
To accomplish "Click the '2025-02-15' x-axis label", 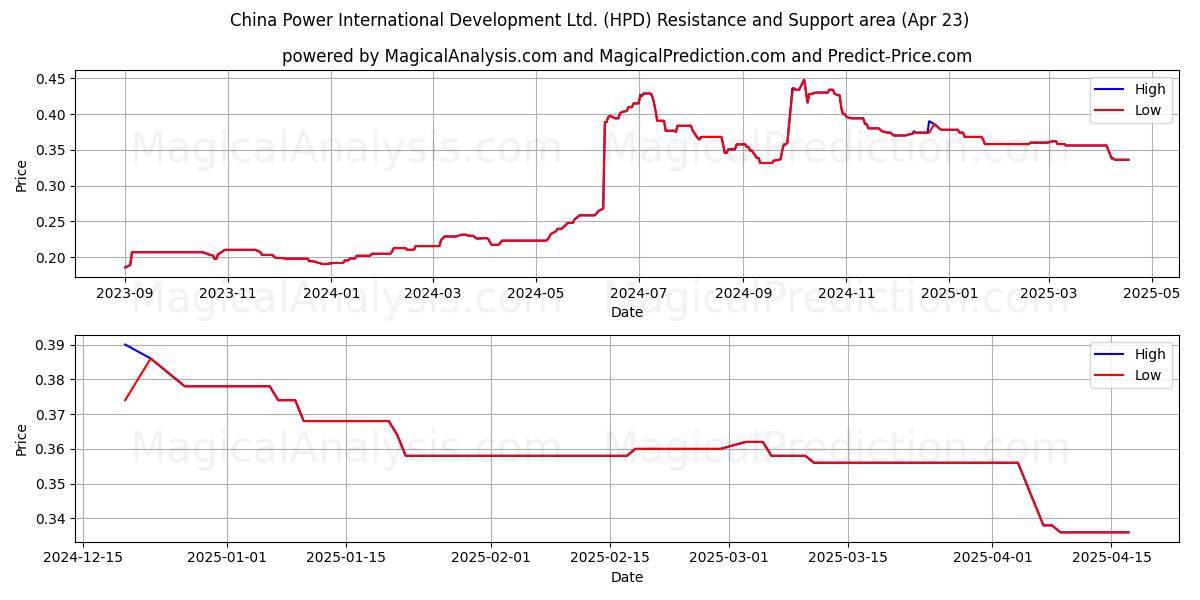I will pyautogui.click(x=611, y=558).
